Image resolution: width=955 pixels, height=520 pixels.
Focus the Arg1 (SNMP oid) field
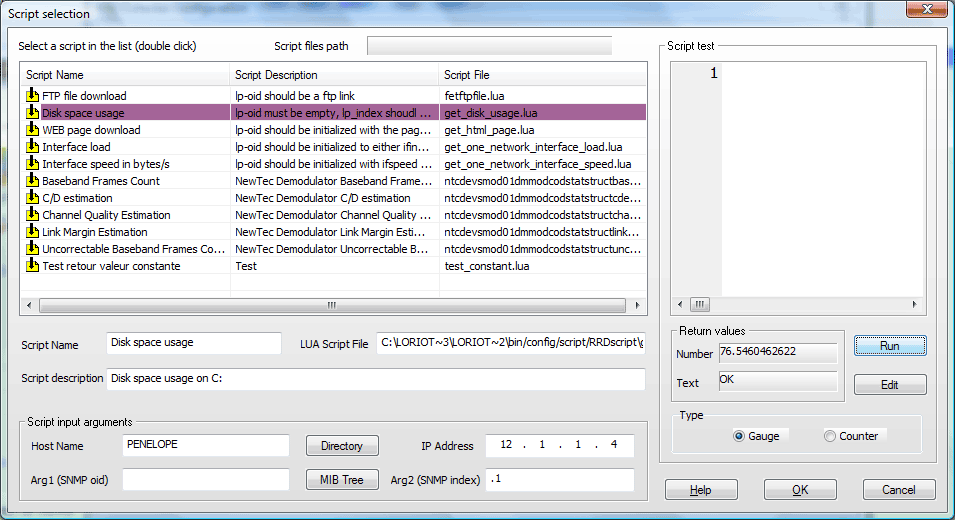click(206, 479)
